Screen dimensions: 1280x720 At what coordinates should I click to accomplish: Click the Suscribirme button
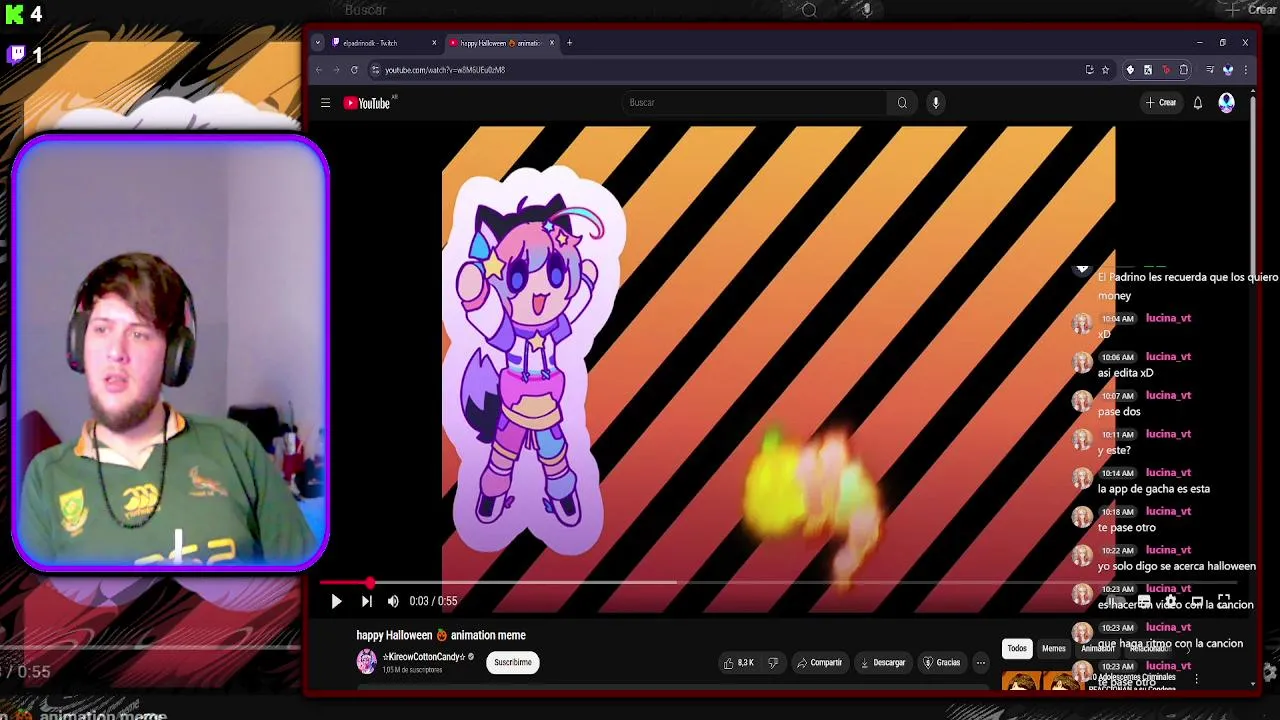click(513, 662)
